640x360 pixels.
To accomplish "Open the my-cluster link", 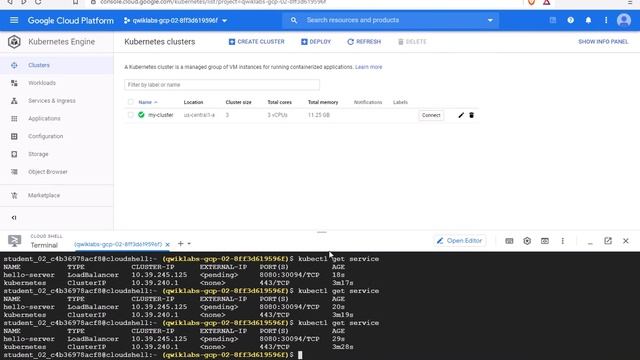I will 160,115.
